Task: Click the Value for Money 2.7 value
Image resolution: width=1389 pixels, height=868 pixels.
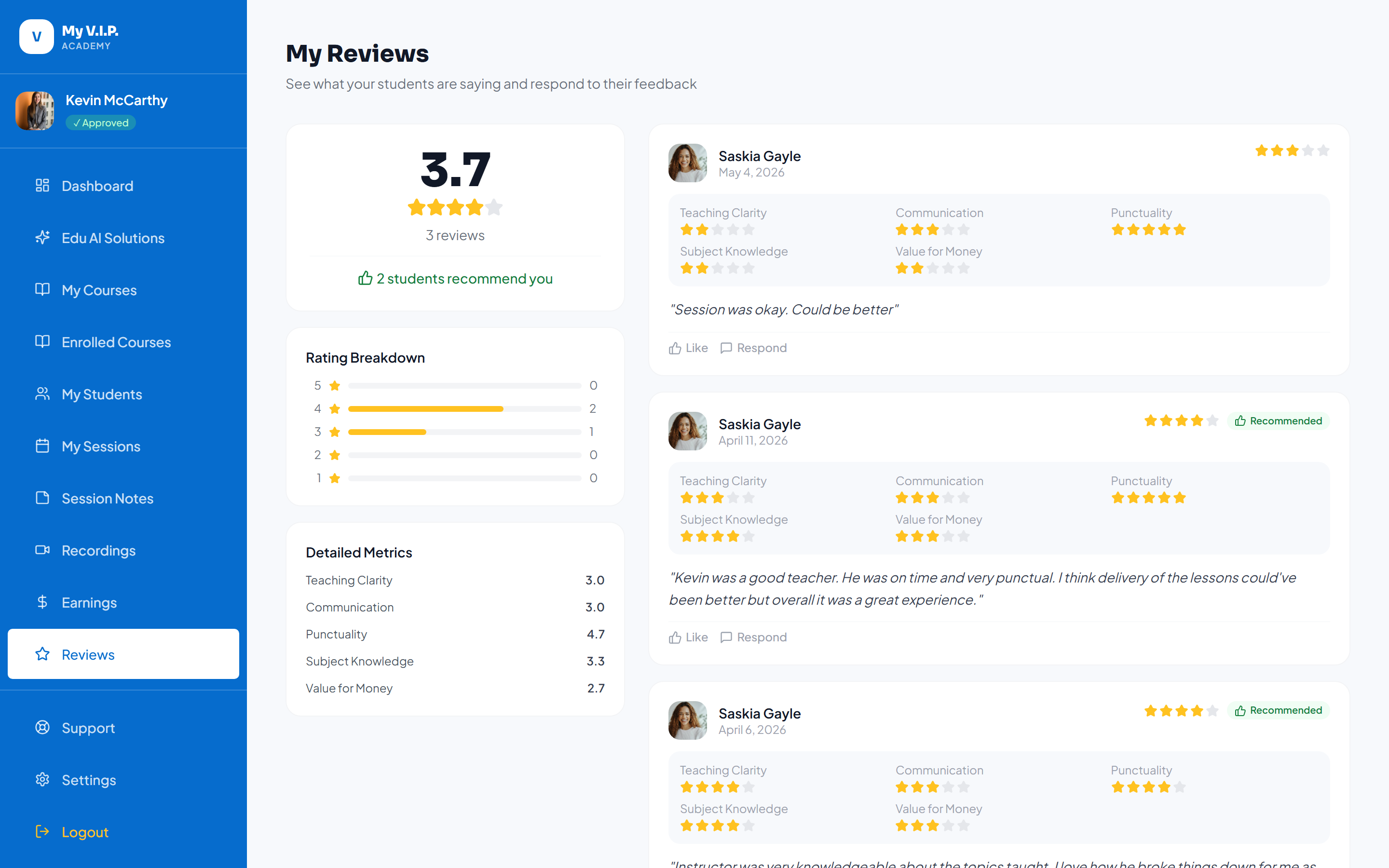Action: tap(596, 688)
